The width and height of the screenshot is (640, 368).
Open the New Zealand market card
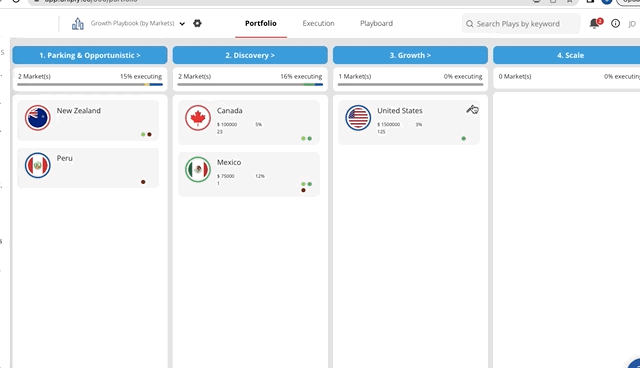click(x=88, y=120)
